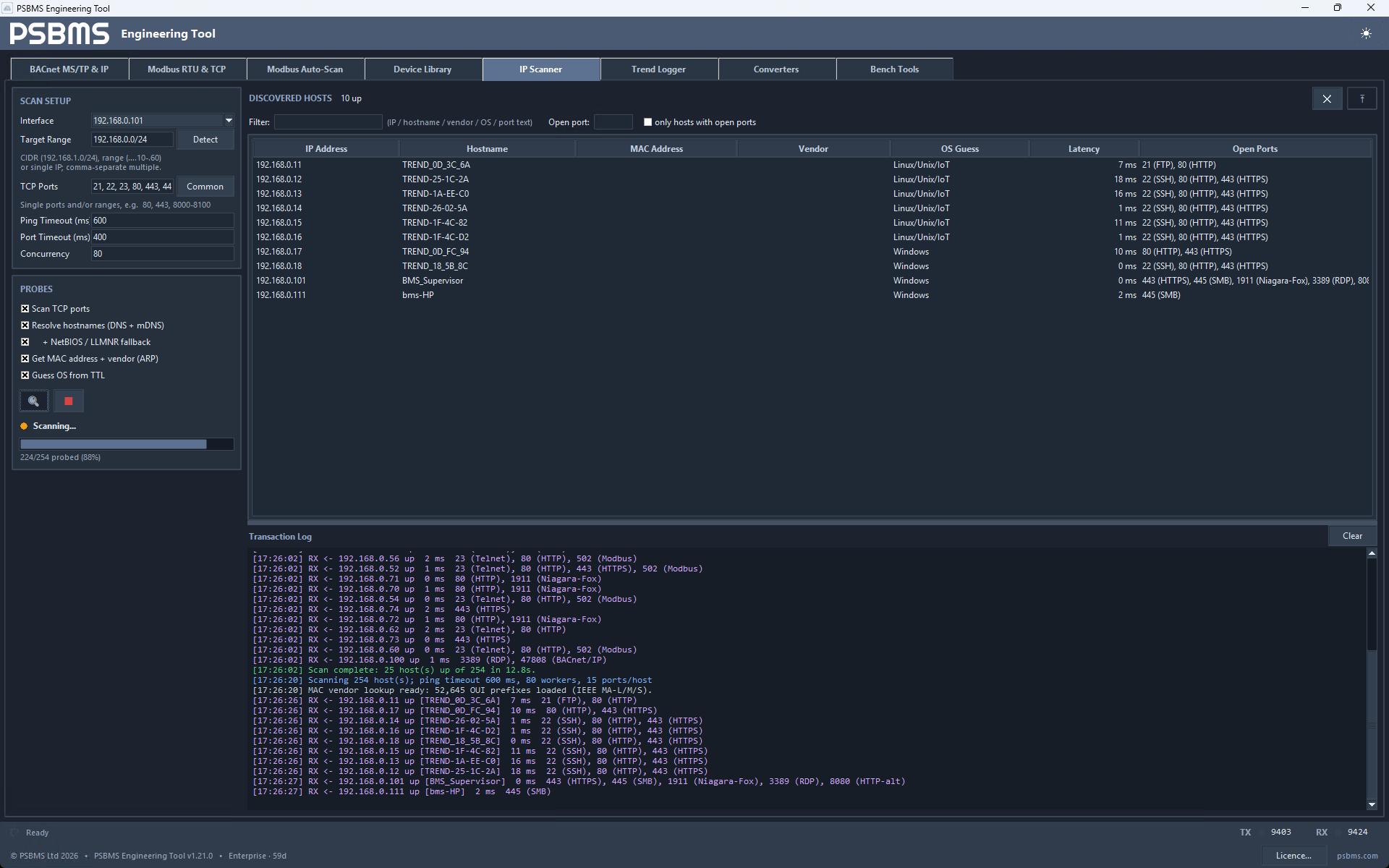
Task: Click the Common ports button
Action: (205, 187)
